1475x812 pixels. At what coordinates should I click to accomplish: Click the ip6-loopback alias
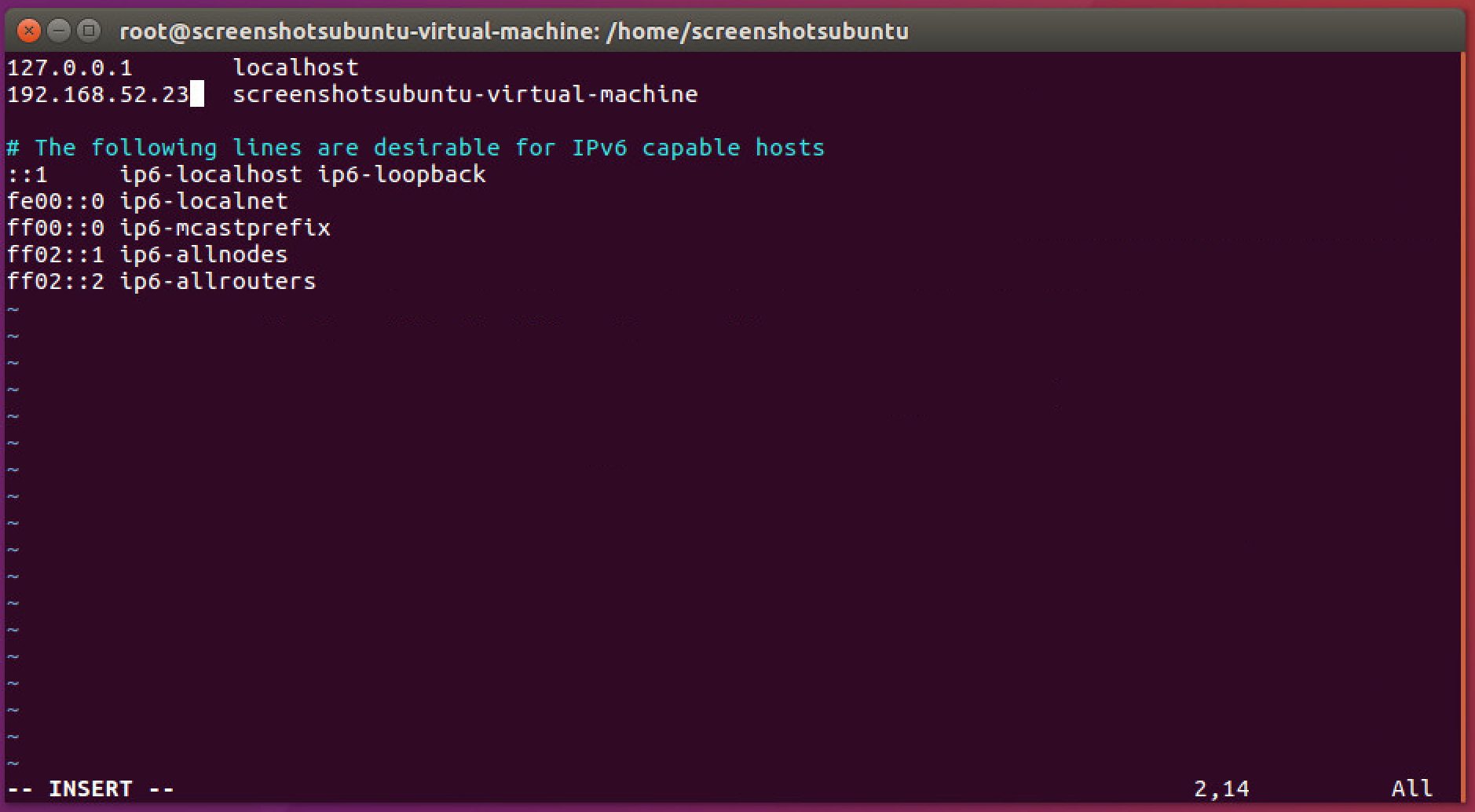[401, 174]
